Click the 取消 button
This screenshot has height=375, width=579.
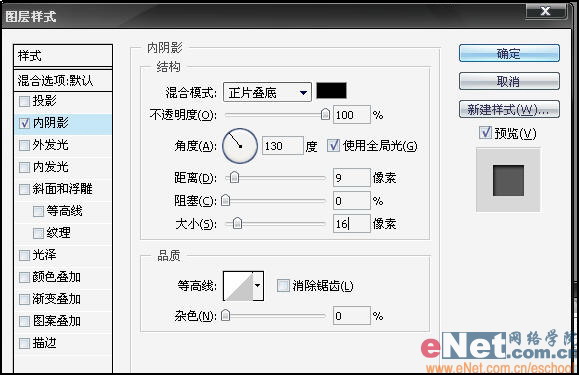pyautogui.click(x=509, y=81)
